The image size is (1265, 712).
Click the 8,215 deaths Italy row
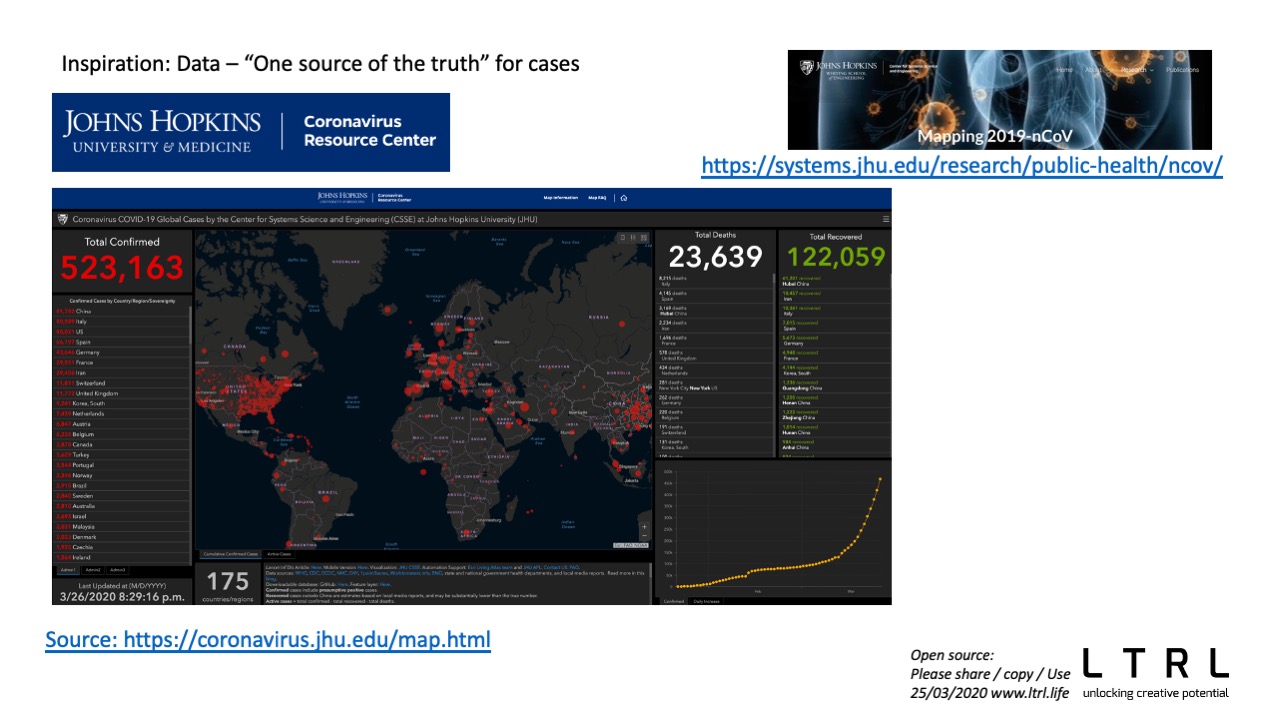tap(713, 281)
